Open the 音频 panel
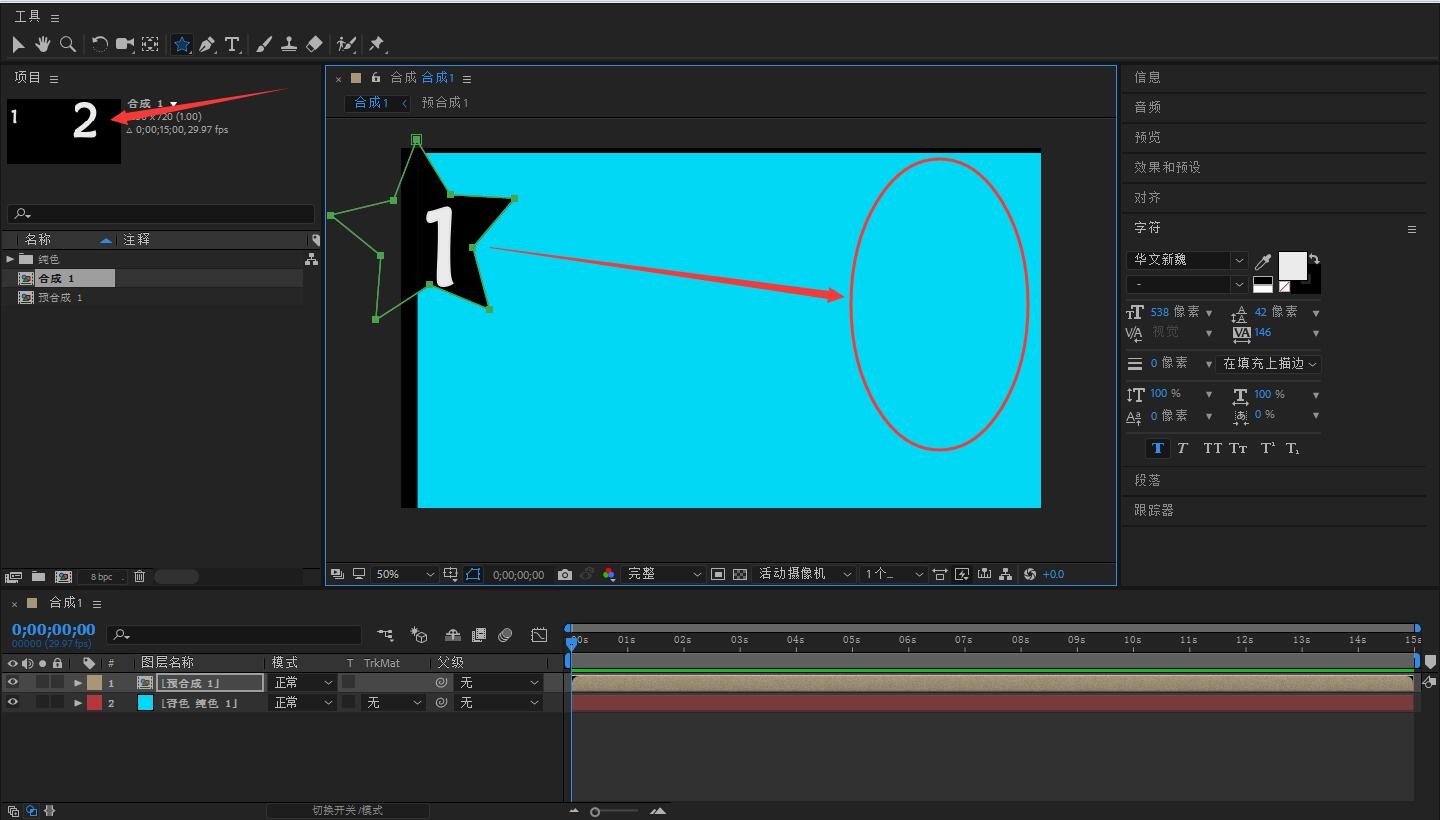Screen dimensions: 1440x820 tap(1147, 107)
